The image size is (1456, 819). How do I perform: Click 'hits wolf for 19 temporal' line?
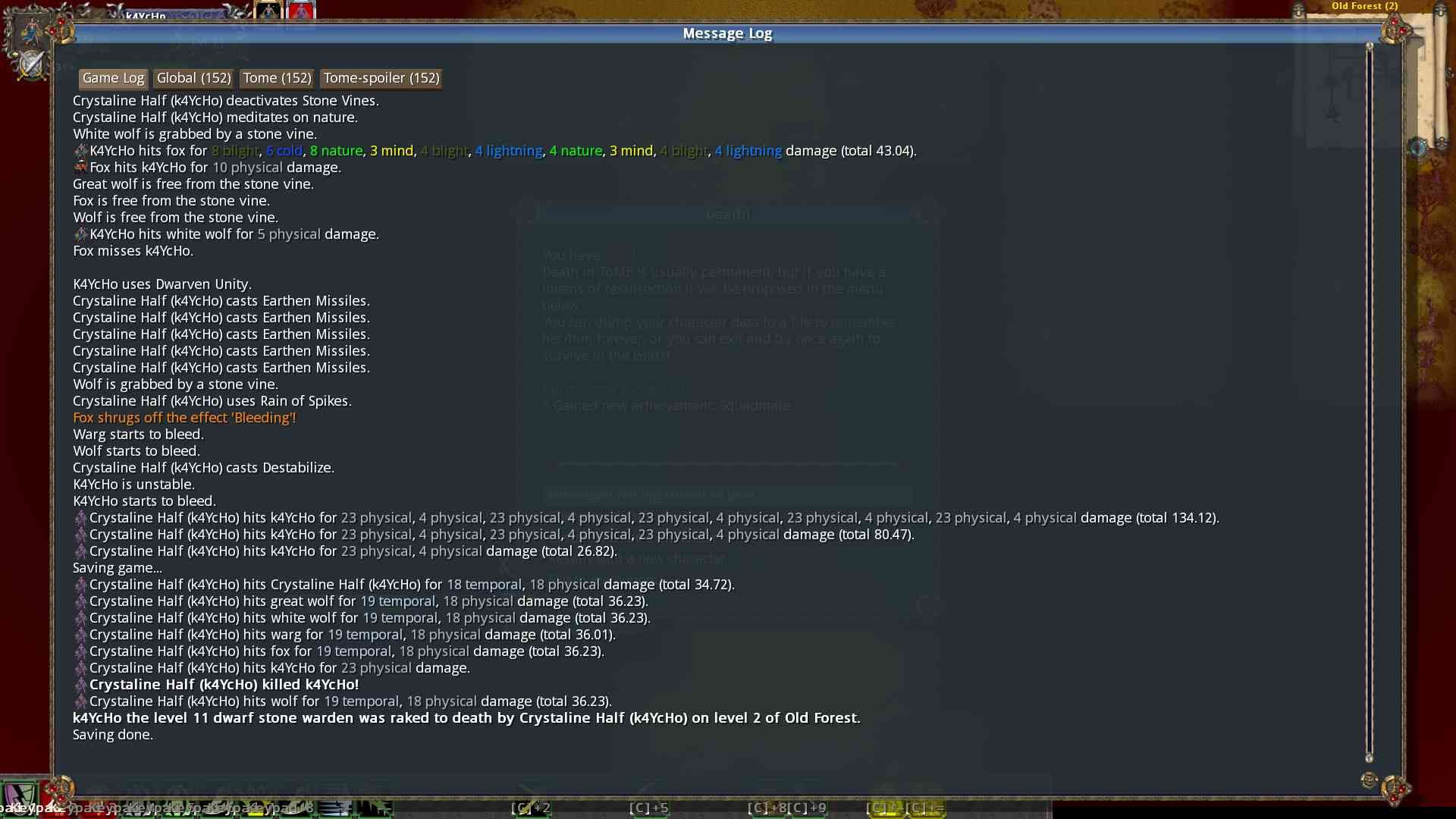click(x=343, y=701)
